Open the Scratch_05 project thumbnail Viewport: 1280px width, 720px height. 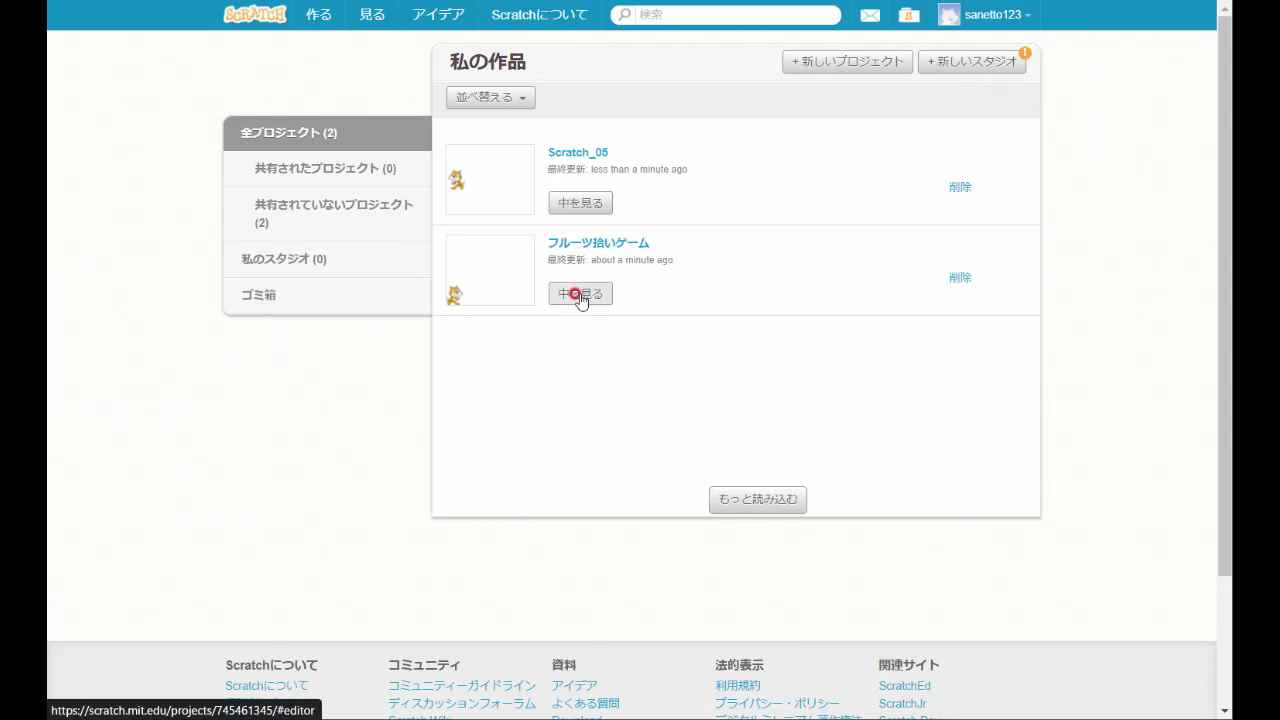click(x=490, y=179)
